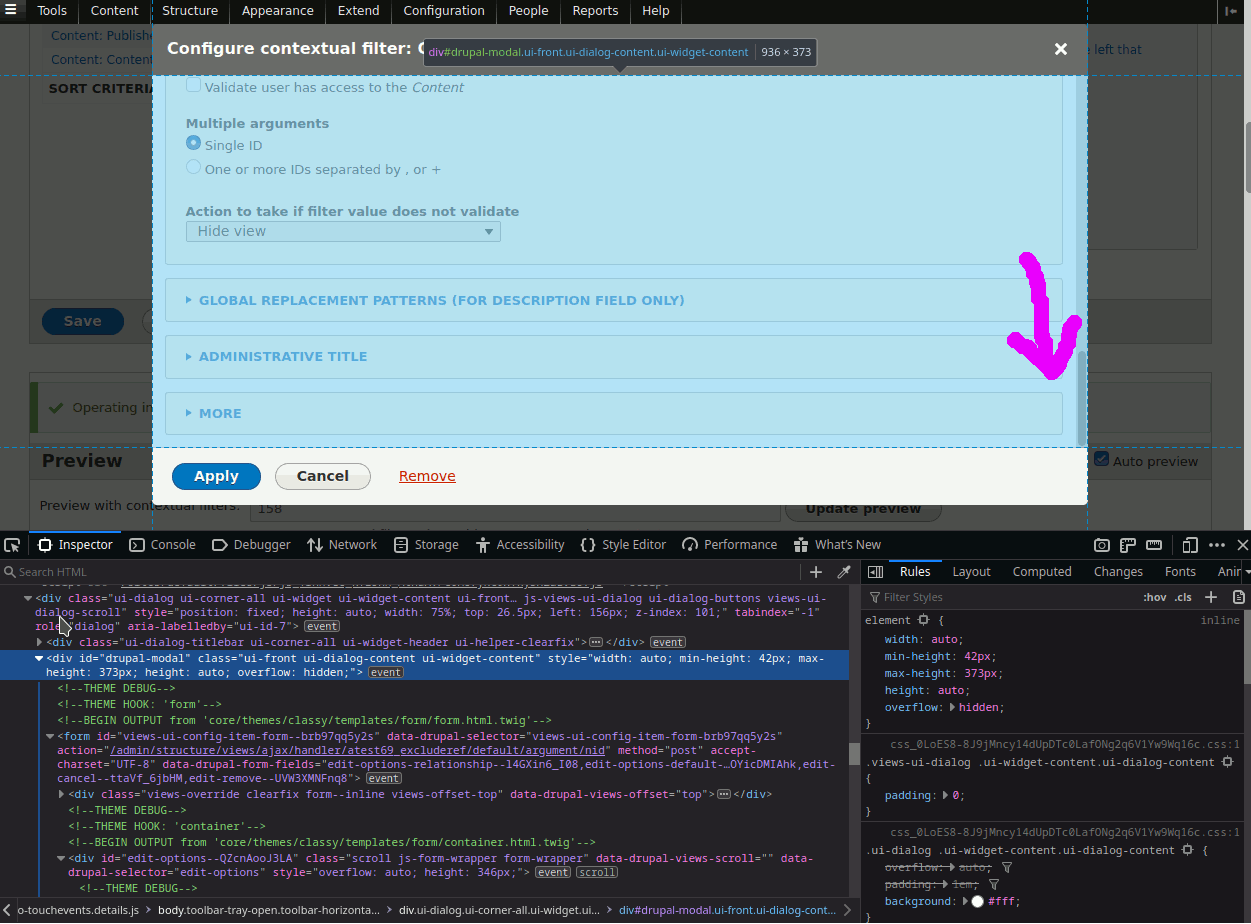This screenshot has width=1251, height=924.
Task: Add a new CSS rule
Action: click(x=1211, y=597)
